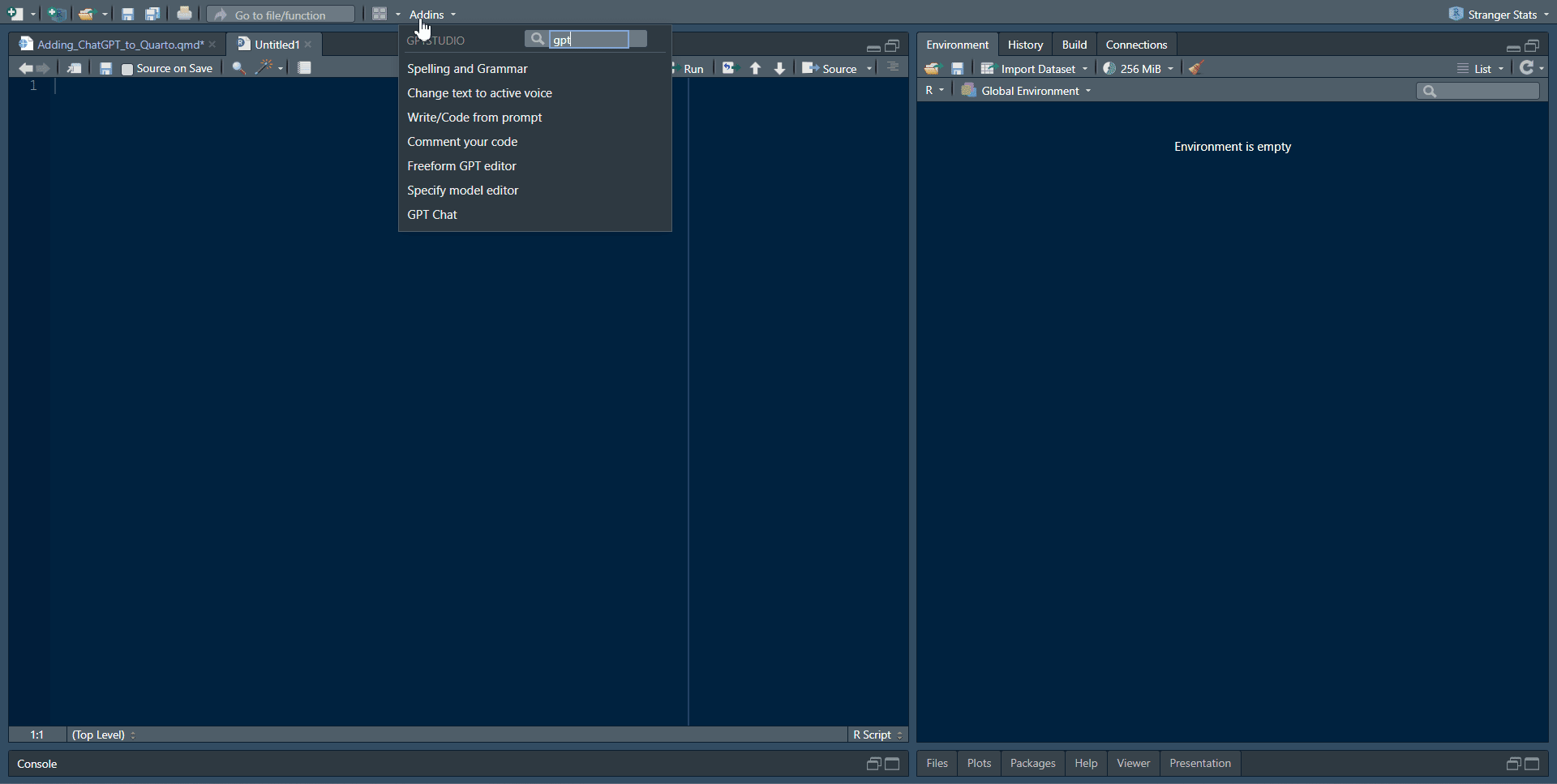The image size is (1557, 784).
Task: Open (Top Level) scope navigator
Action: tap(104, 735)
